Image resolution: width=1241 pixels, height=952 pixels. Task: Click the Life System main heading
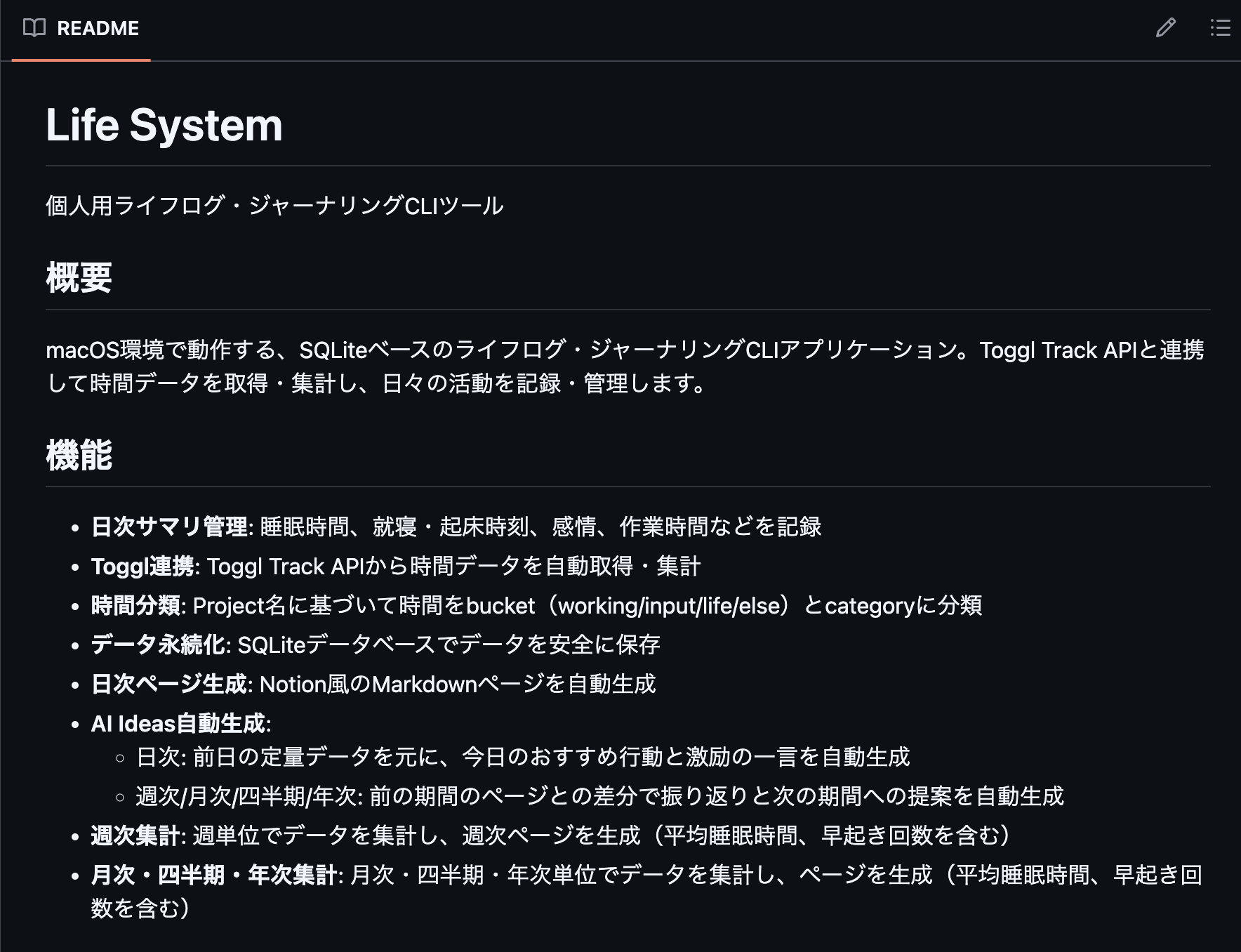[x=164, y=125]
